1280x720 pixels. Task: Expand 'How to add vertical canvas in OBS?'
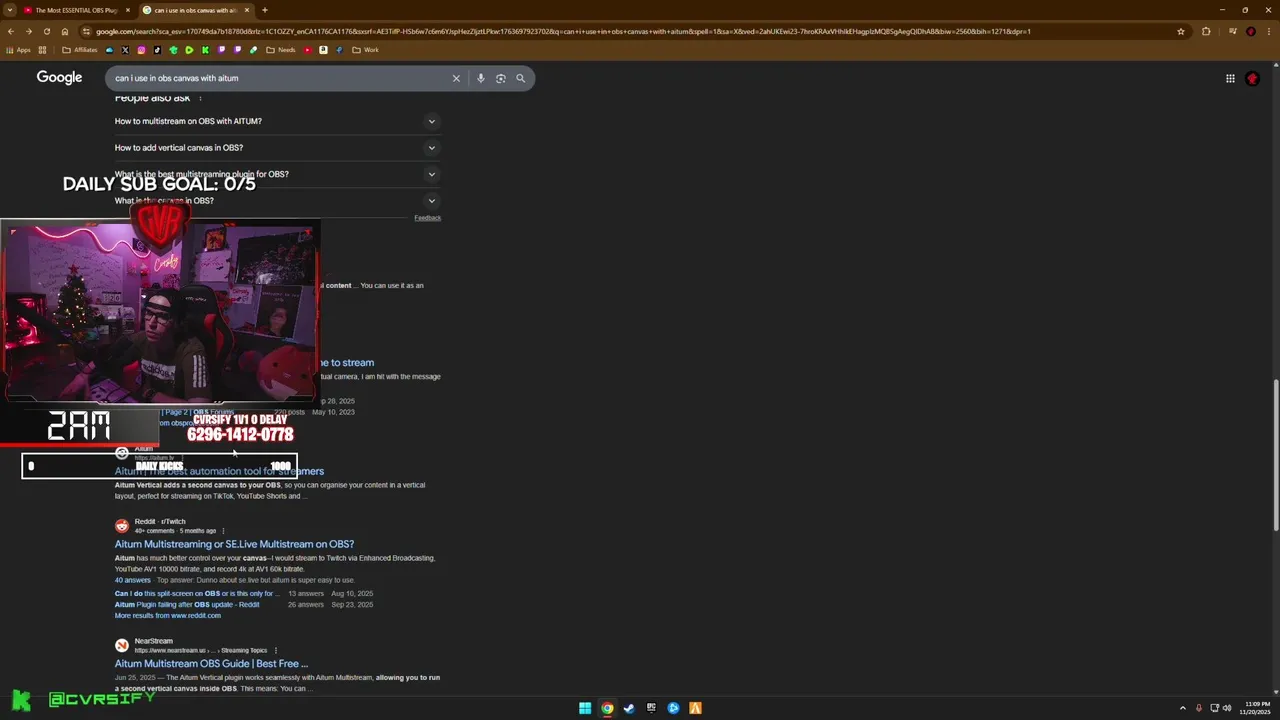pyautogui.click(x=277, y=148)
